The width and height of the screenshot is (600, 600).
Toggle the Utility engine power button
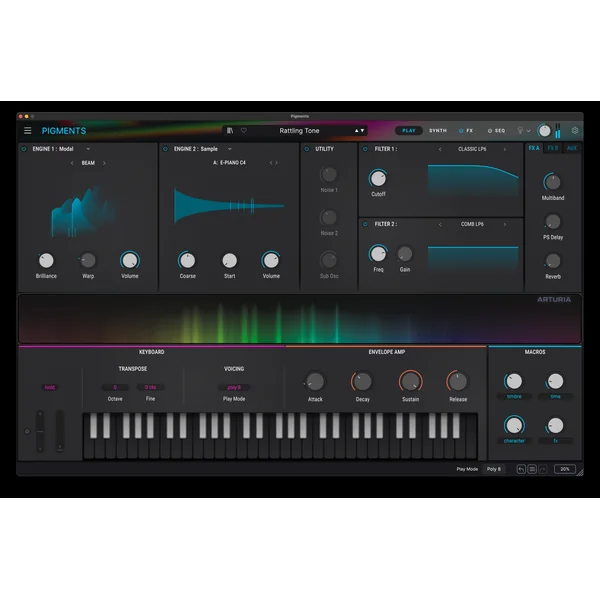(x=307, y=149)
